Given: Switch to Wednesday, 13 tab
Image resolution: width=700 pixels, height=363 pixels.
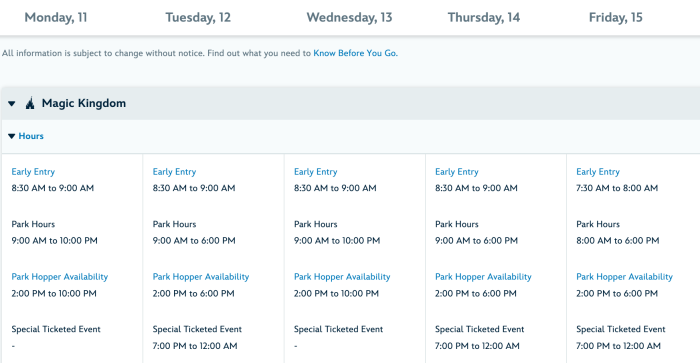Looking at the screenshot, I should click(349, 17).
